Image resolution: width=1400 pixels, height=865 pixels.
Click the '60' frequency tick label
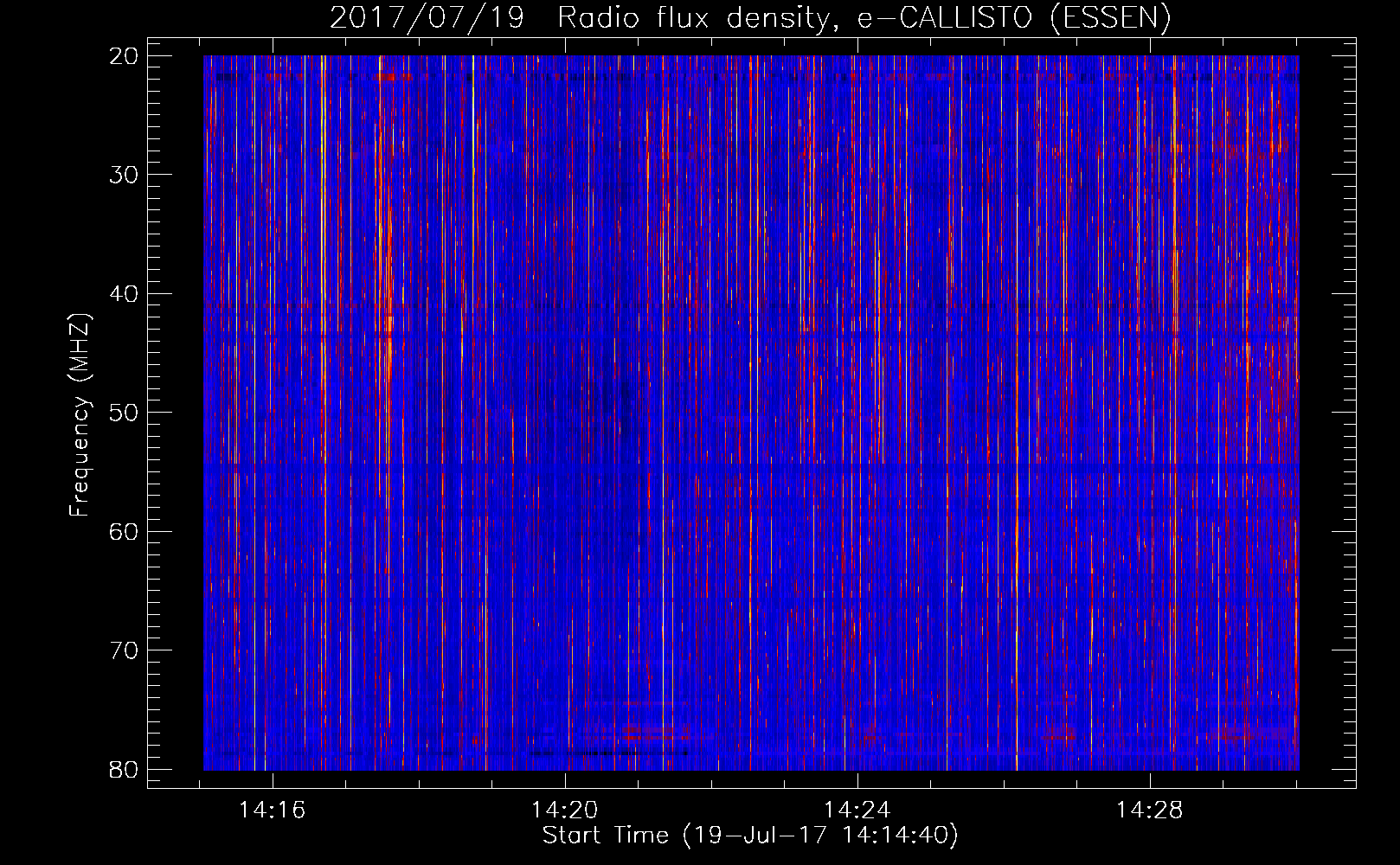tap(124, 531)
